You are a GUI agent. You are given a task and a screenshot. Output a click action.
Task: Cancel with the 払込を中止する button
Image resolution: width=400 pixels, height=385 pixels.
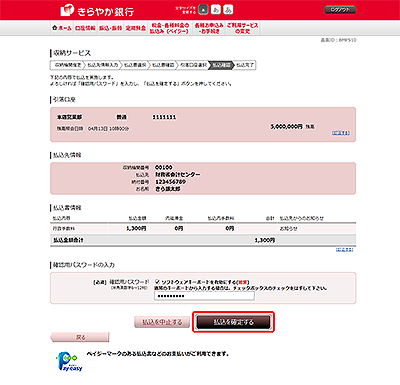162,322
